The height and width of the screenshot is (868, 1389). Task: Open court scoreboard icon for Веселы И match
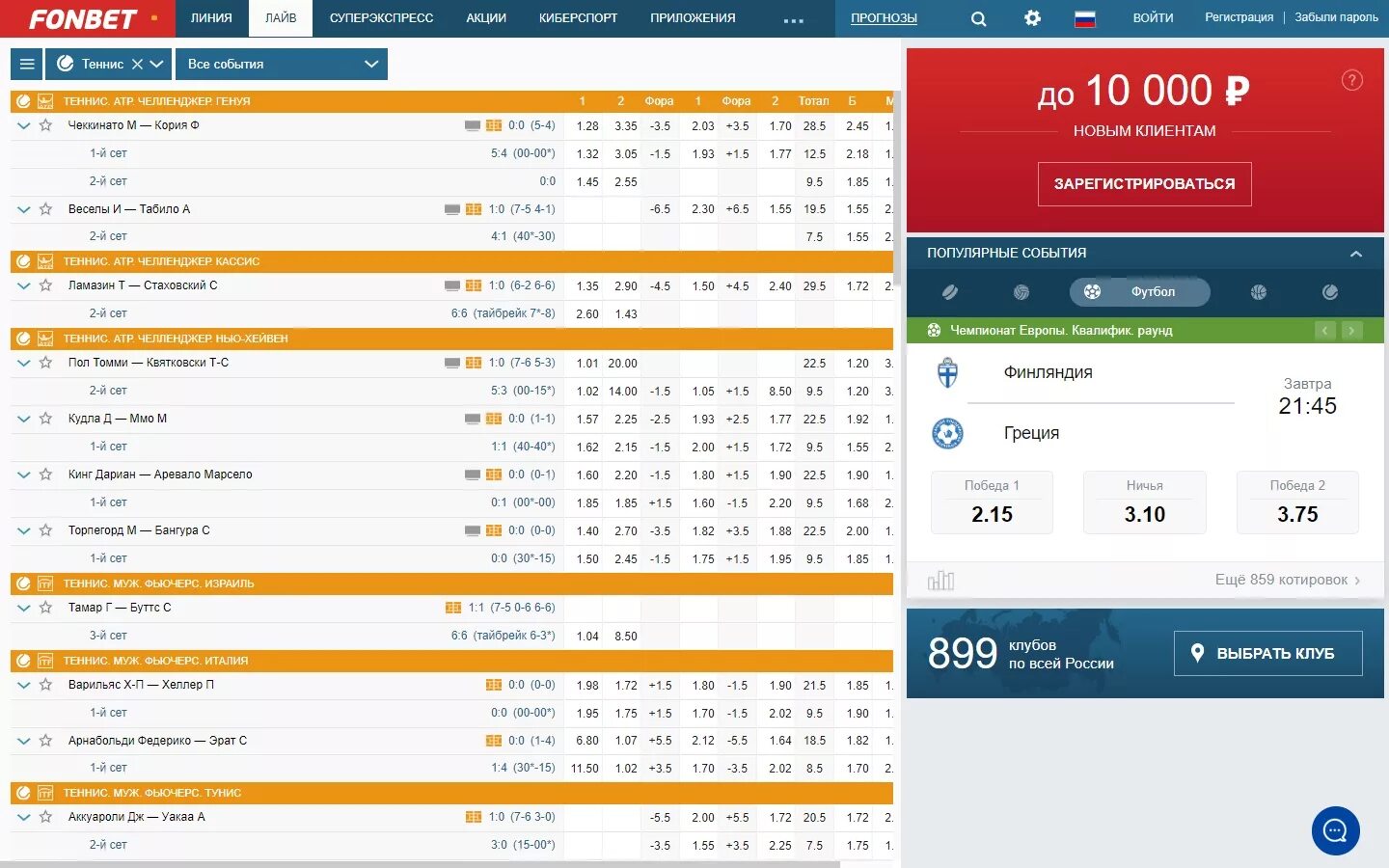point(474,209)
